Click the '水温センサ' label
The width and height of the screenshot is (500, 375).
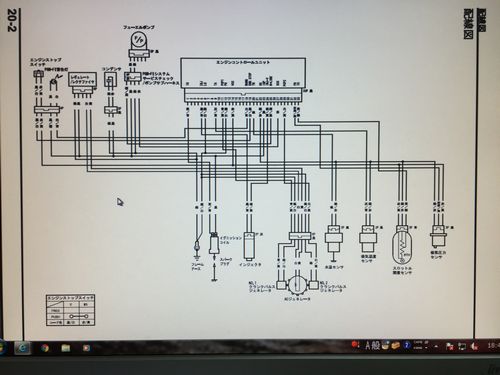(x=334, y=267)
